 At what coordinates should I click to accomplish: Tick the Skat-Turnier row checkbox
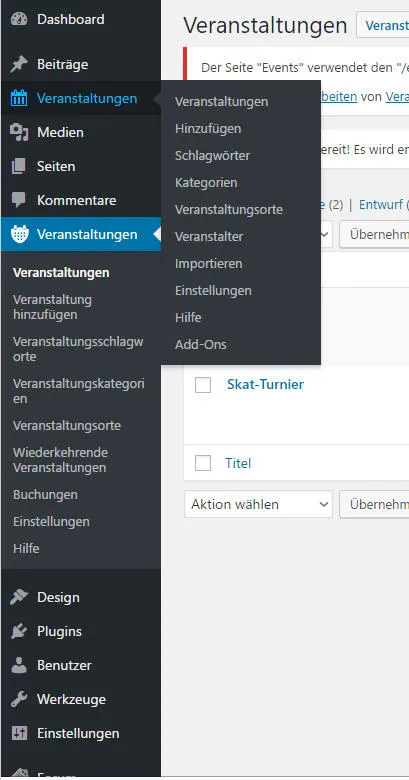pyautogui.click(x=203, y=385)
